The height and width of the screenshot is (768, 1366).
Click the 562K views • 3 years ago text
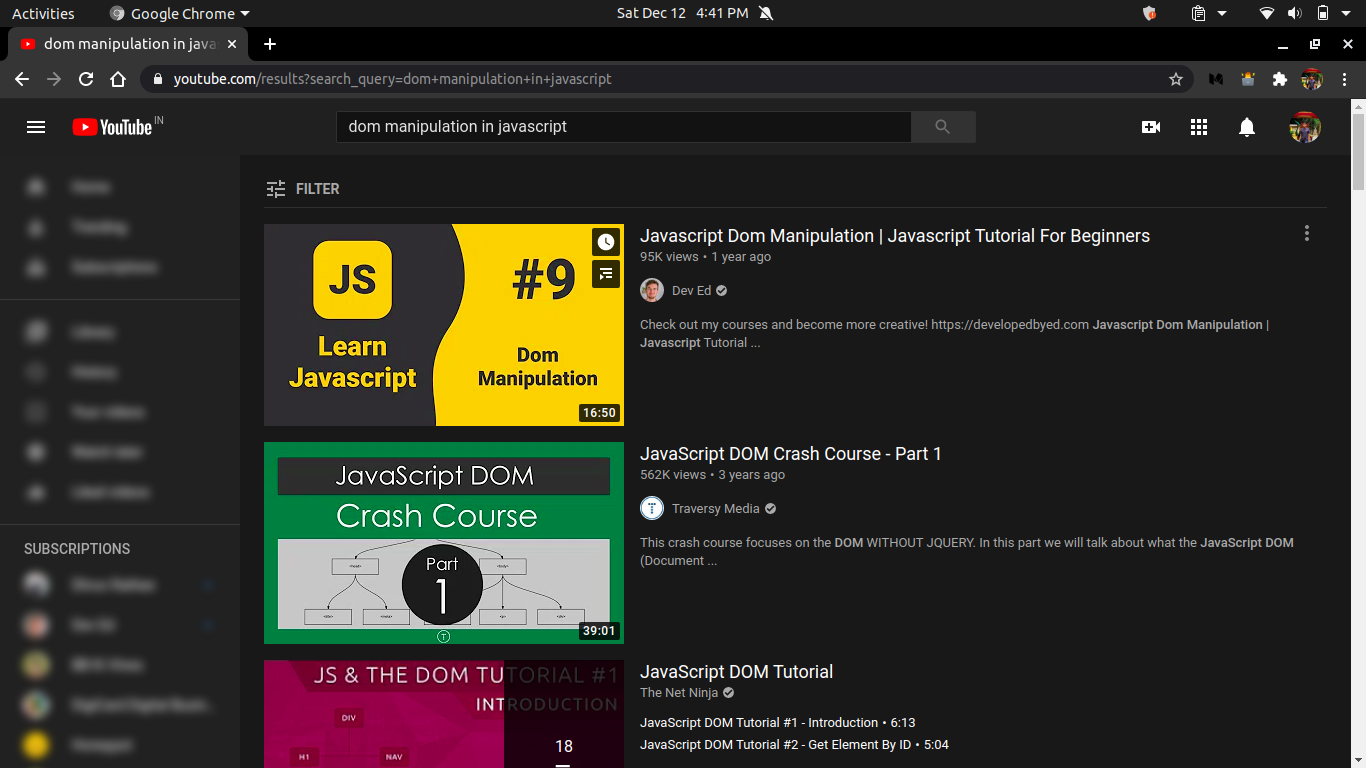pyautogui.click(x=712, y=475)
